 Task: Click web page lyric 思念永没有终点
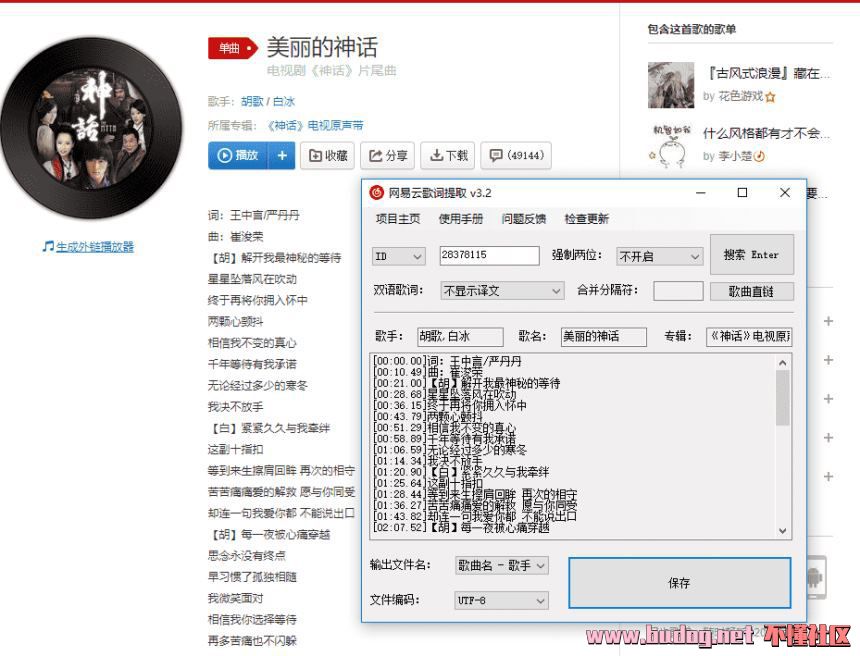tap(247, 556)
